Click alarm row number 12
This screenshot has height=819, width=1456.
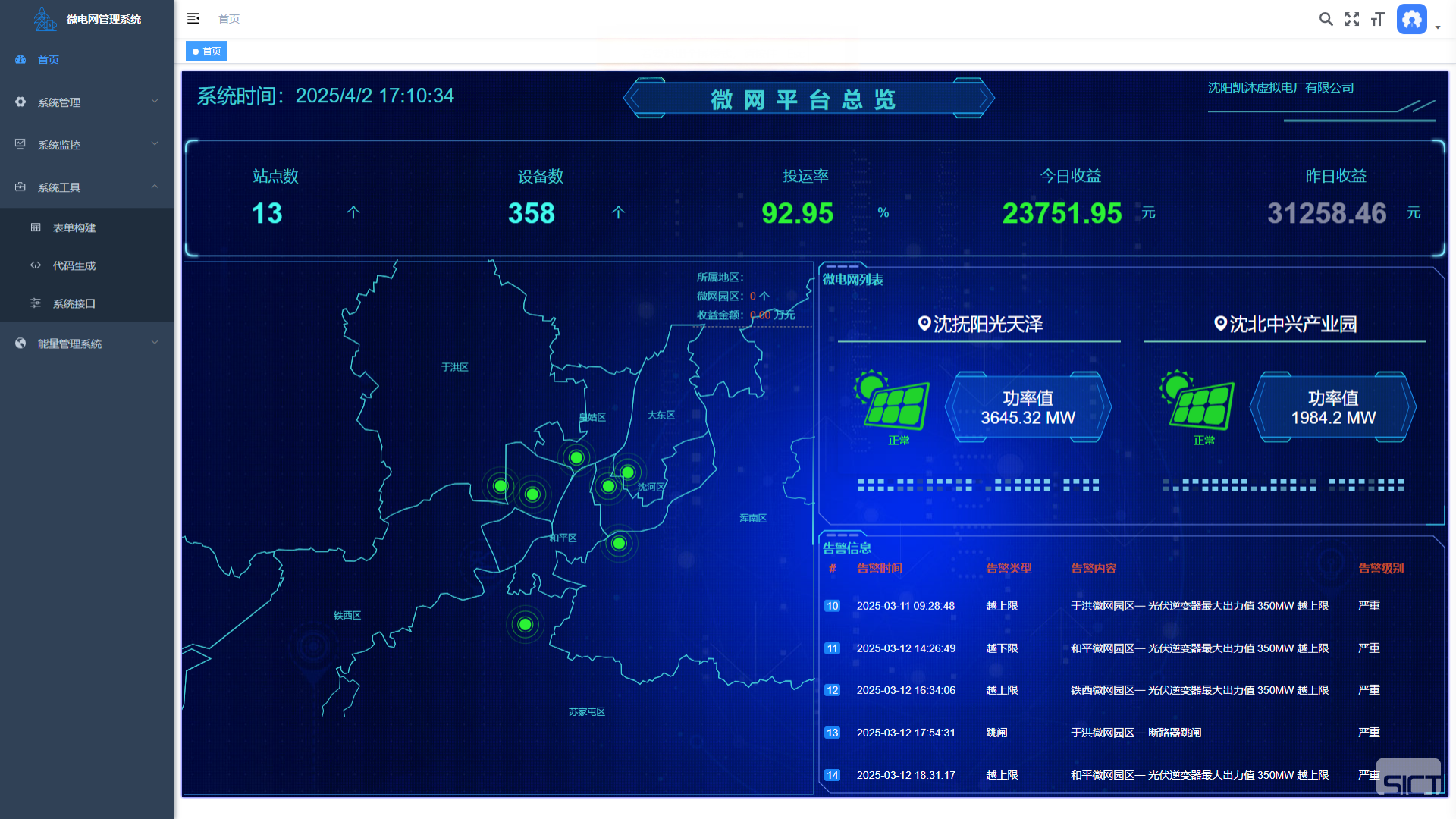coord(832,690)
